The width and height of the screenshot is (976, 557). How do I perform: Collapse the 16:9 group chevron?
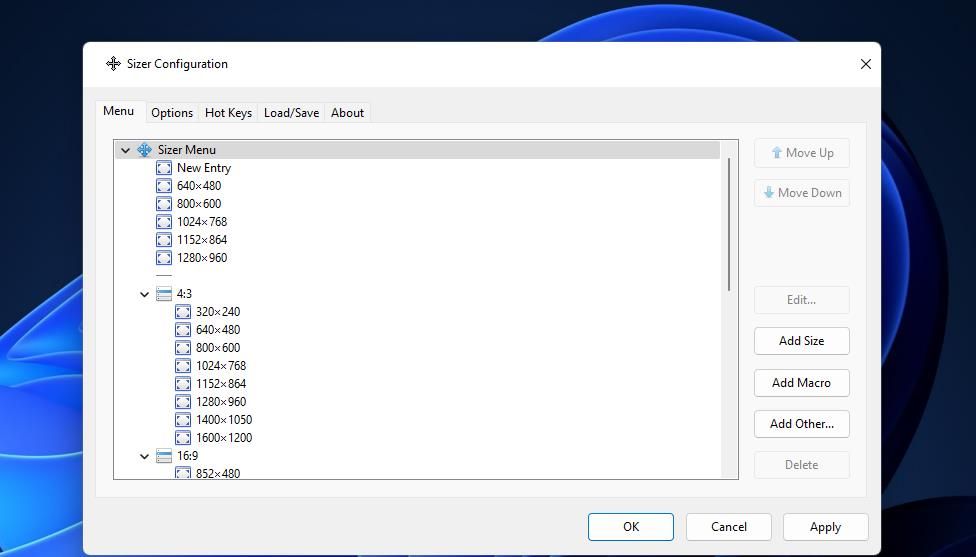(x=144, y=457)
